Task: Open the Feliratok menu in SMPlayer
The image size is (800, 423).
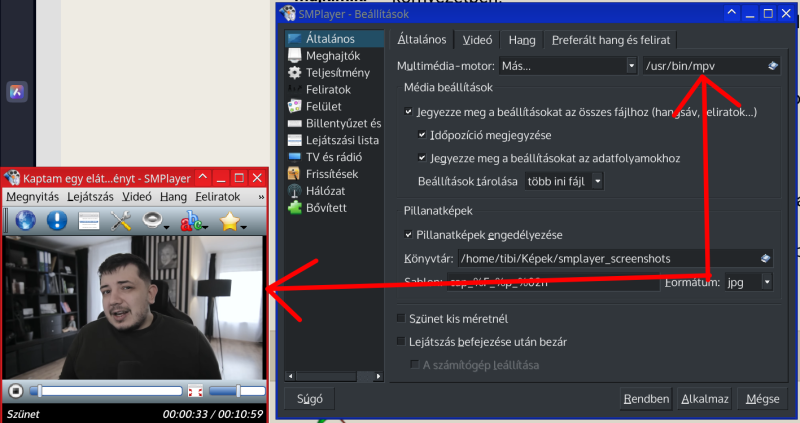Action: 217,196
